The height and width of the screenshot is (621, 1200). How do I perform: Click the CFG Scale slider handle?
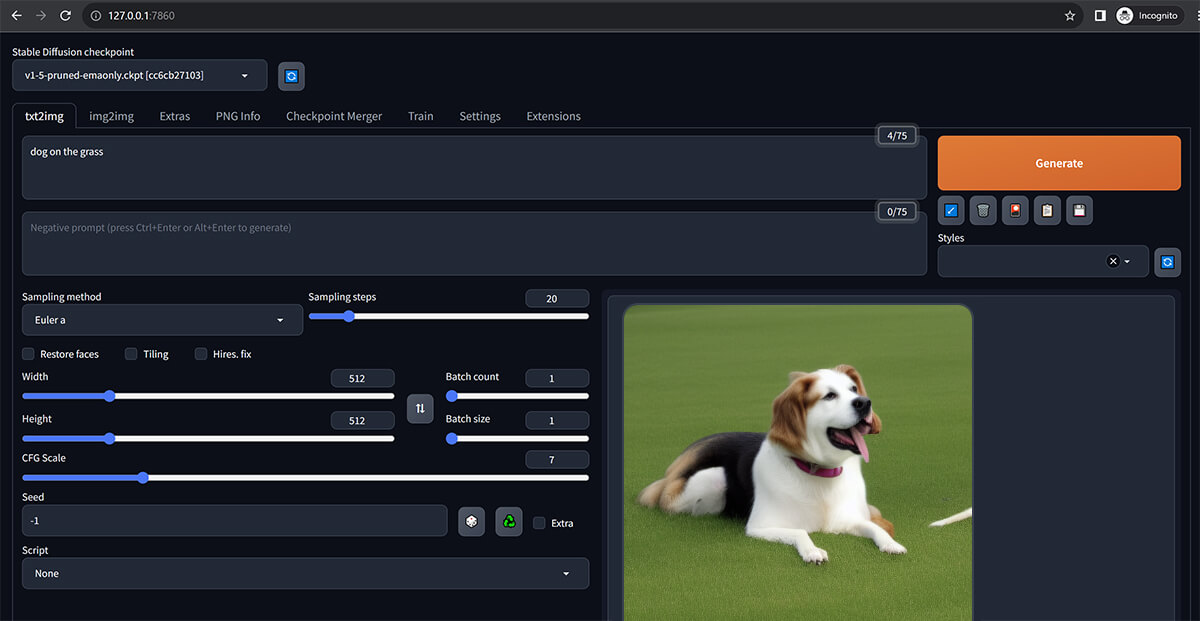coord(142,478)
